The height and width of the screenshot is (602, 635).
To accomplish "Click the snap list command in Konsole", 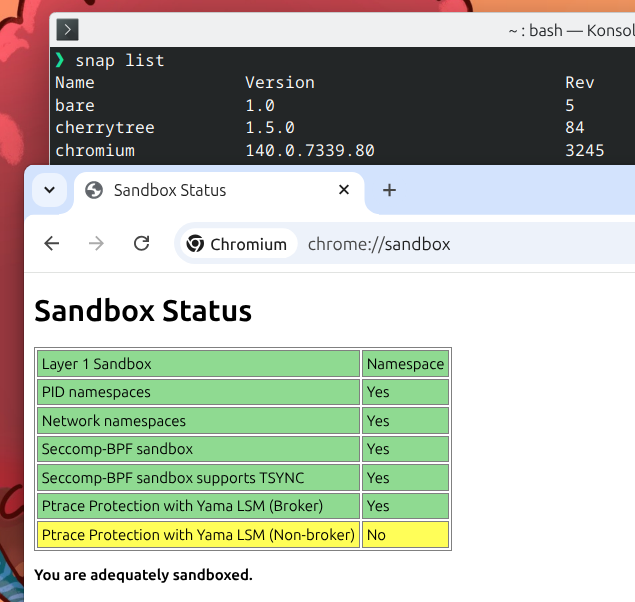I will tap(120, 61).
